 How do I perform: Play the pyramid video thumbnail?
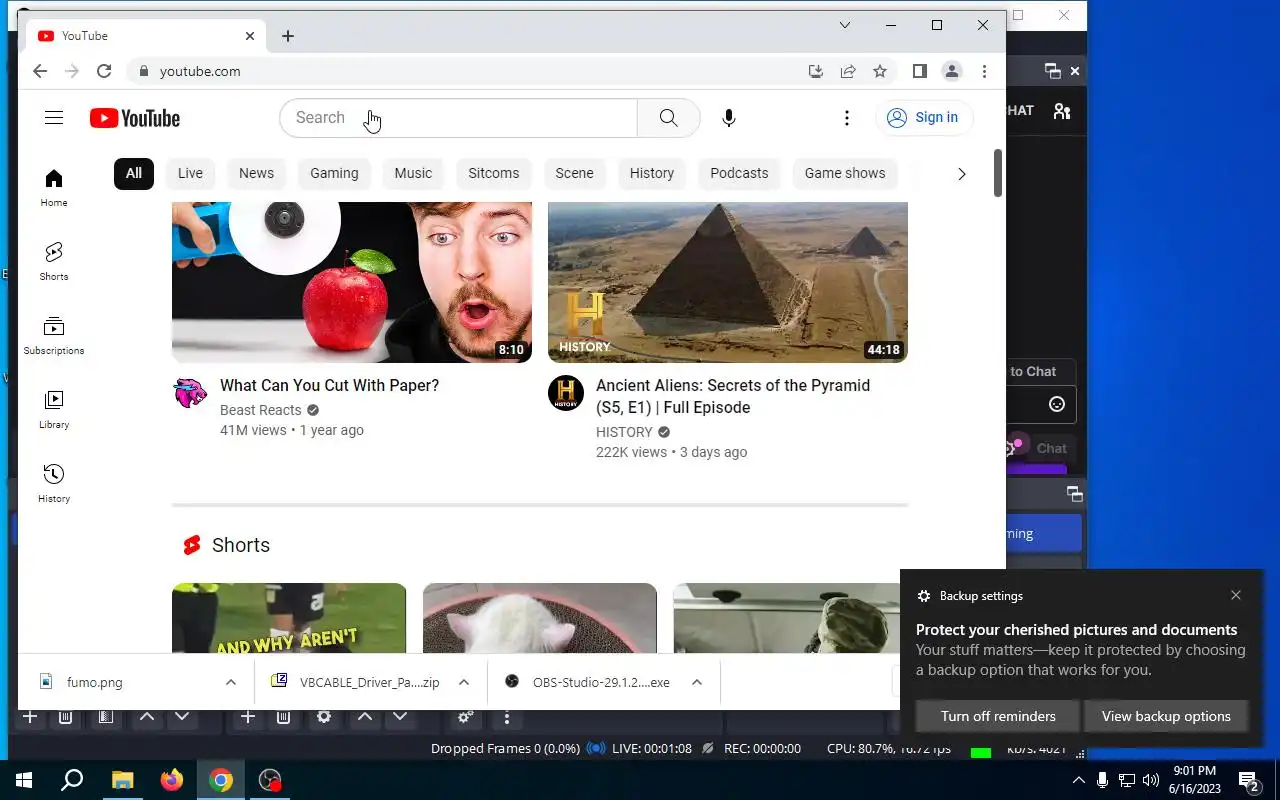tap(728, 282)
